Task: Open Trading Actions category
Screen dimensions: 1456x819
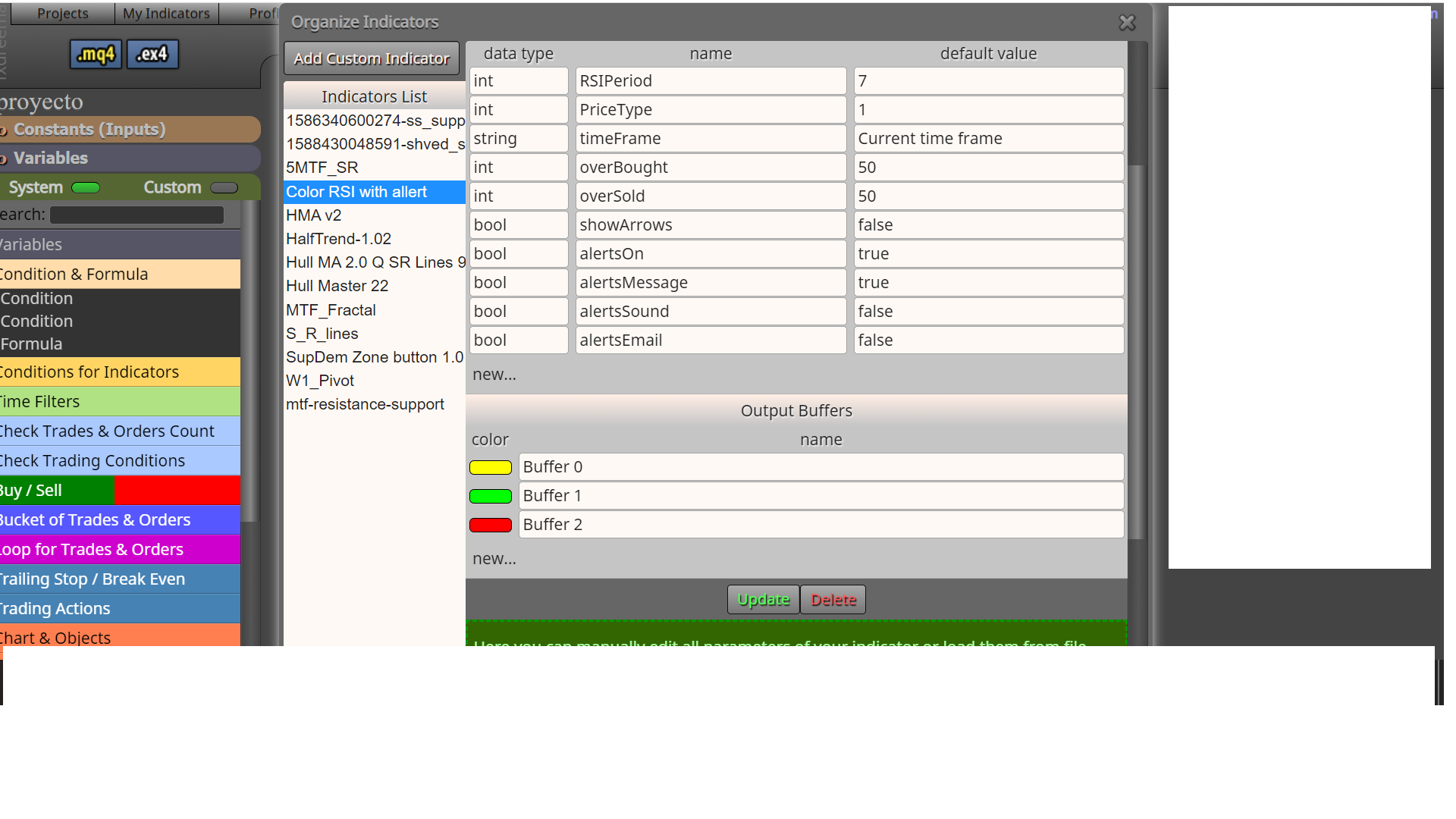Action: (x=120, y=609)
